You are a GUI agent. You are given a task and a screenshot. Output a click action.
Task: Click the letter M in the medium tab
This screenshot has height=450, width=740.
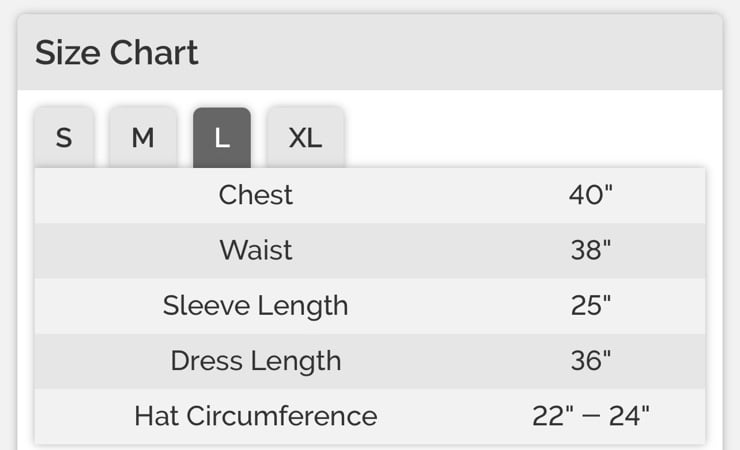[143, 138]
